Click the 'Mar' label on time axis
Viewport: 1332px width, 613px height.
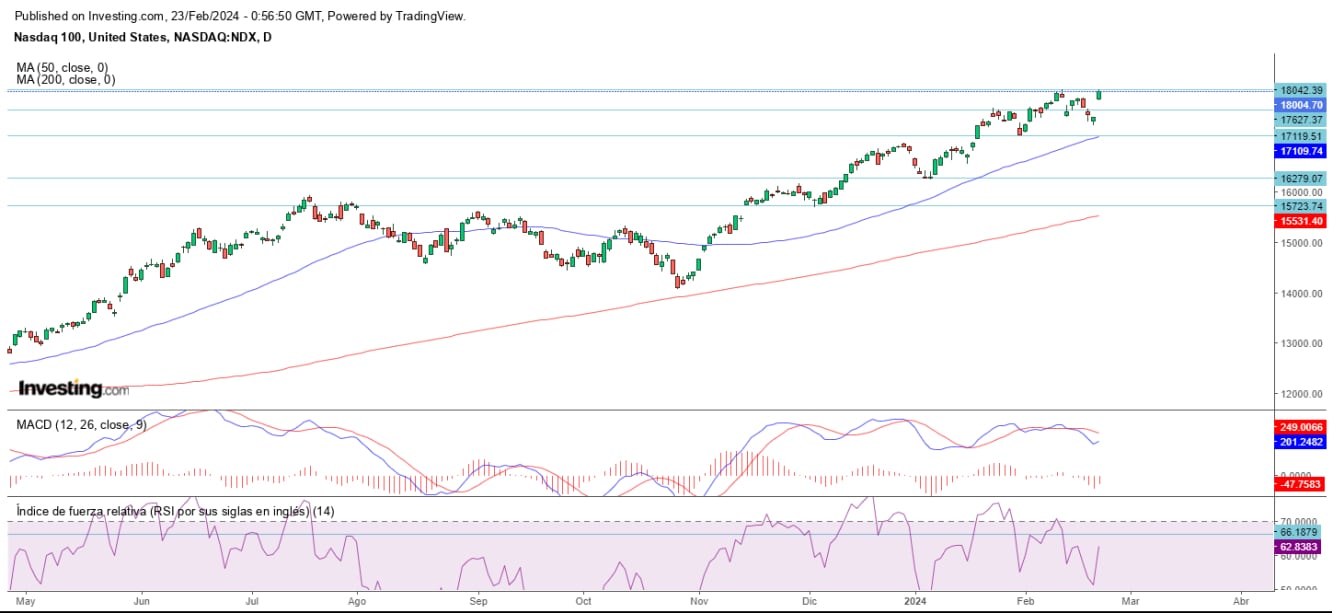pyautogui.click(x=1131, y=603)
